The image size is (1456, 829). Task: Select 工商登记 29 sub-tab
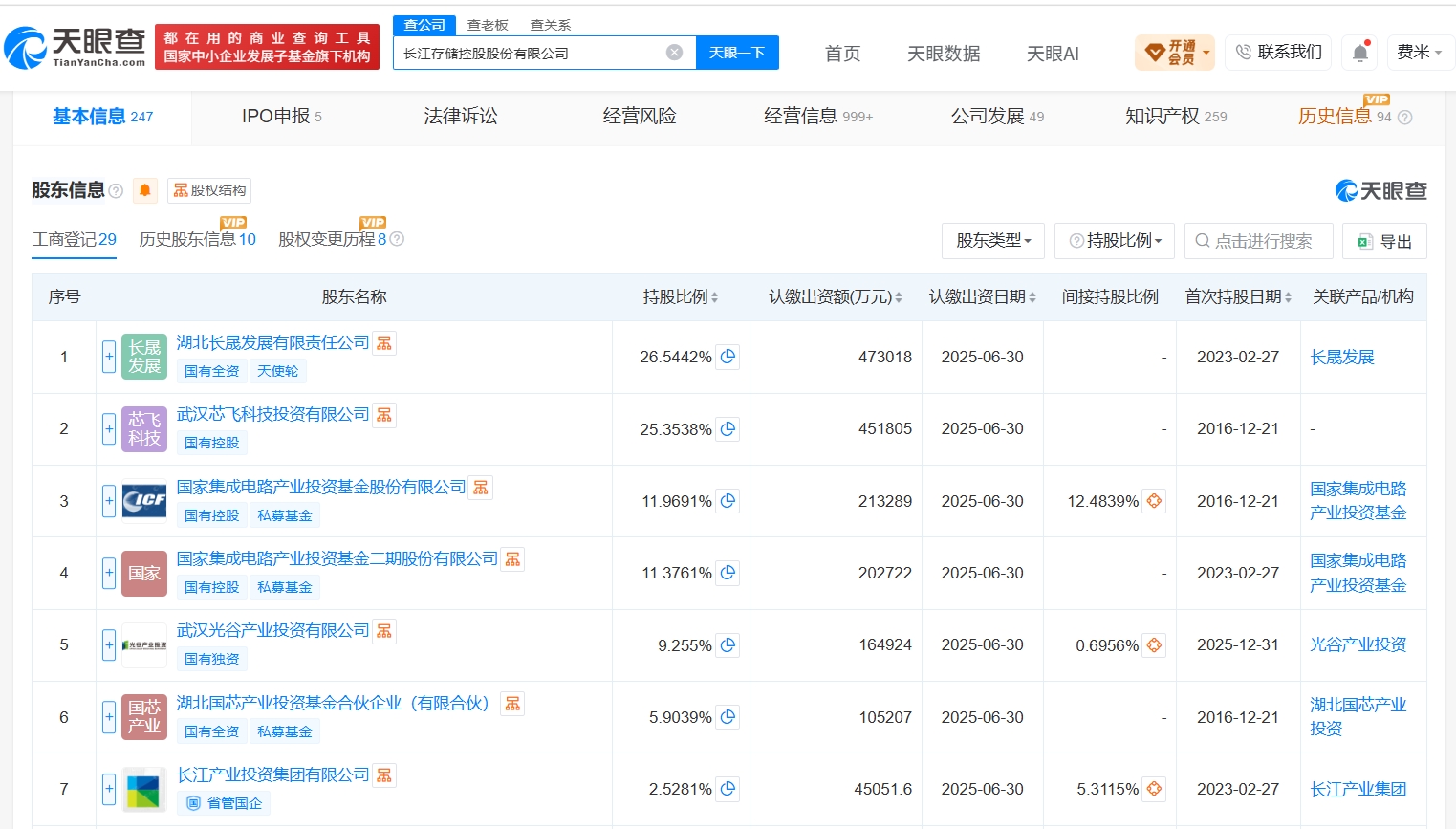click(75, 239)
